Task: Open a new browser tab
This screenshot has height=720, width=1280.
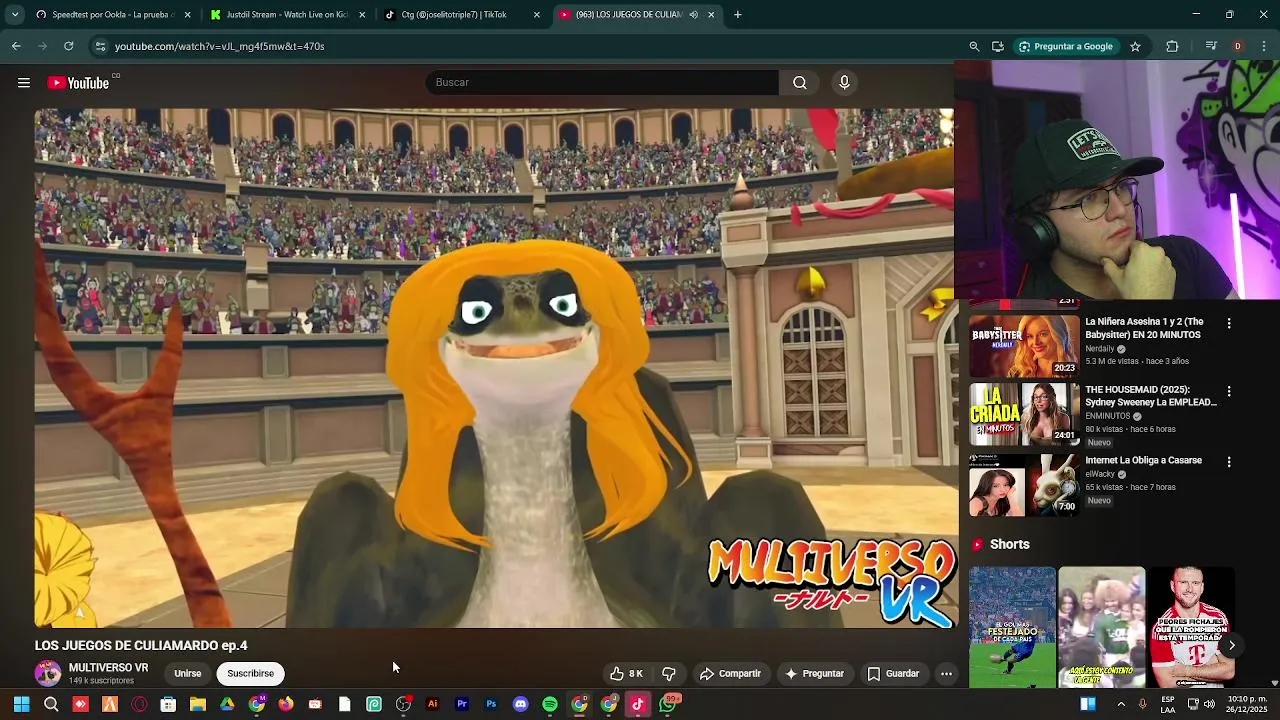Action: click(x=738, y=15)
